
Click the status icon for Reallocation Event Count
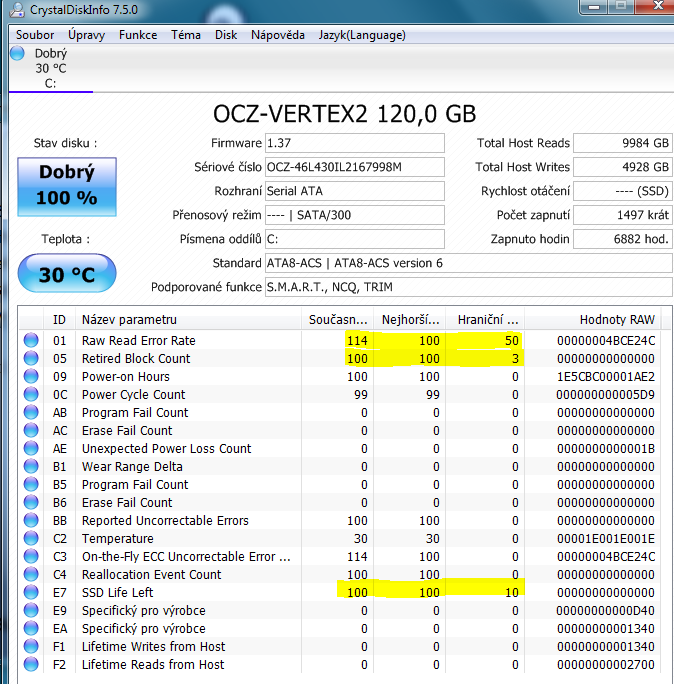click(x=31, y=574)
